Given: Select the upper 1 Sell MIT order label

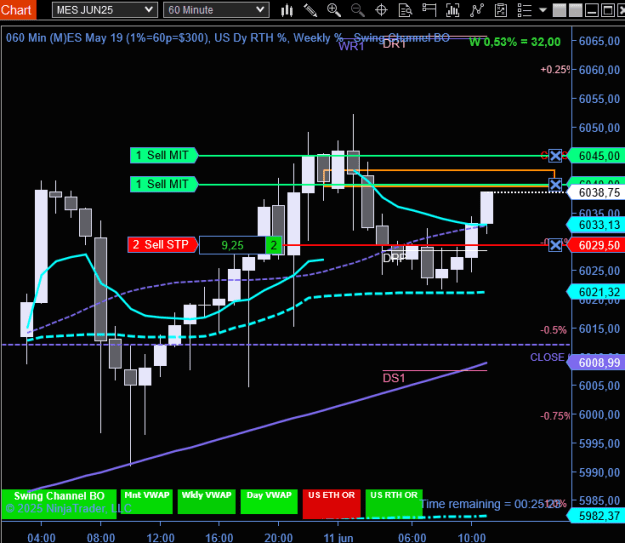Looking at the screenshot, I should pyautogui.click(x=164, y=155).
